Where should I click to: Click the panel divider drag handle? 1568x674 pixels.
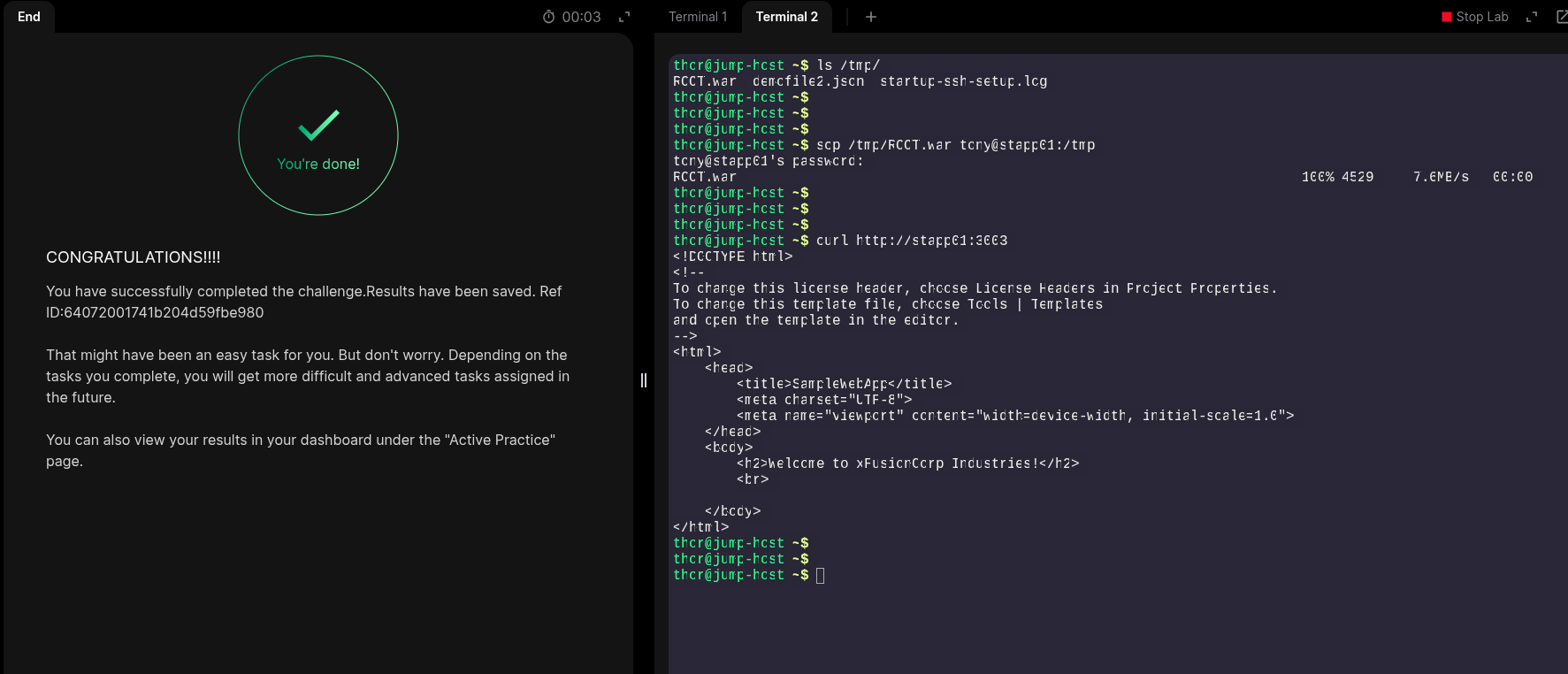pos(644,380)
